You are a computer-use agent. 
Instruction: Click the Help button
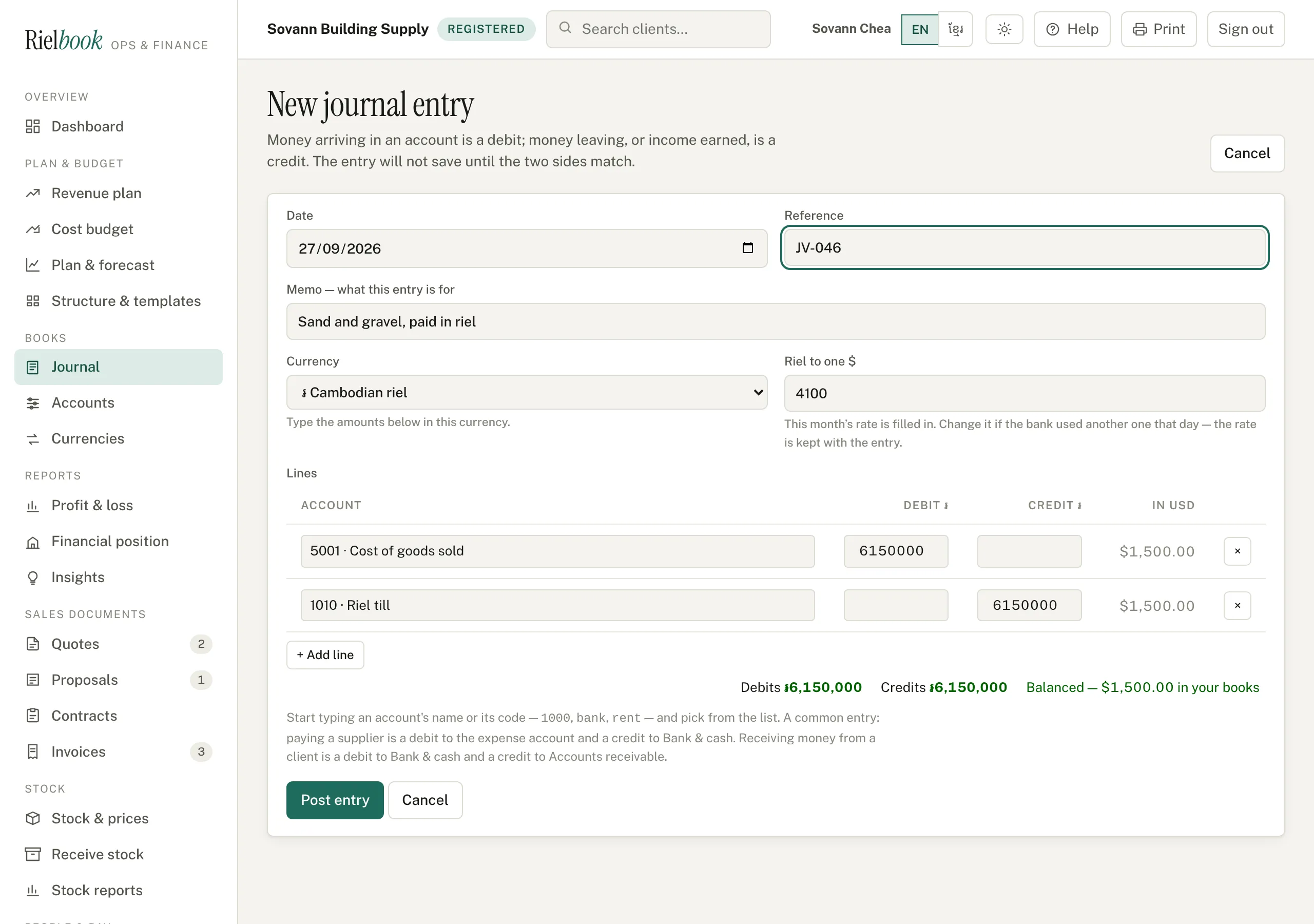point(1071,29)
